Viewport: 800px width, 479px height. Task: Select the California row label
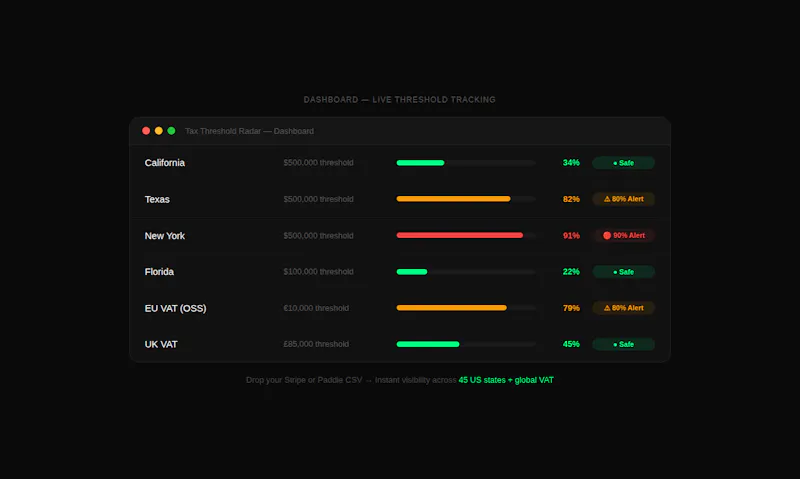164,163
